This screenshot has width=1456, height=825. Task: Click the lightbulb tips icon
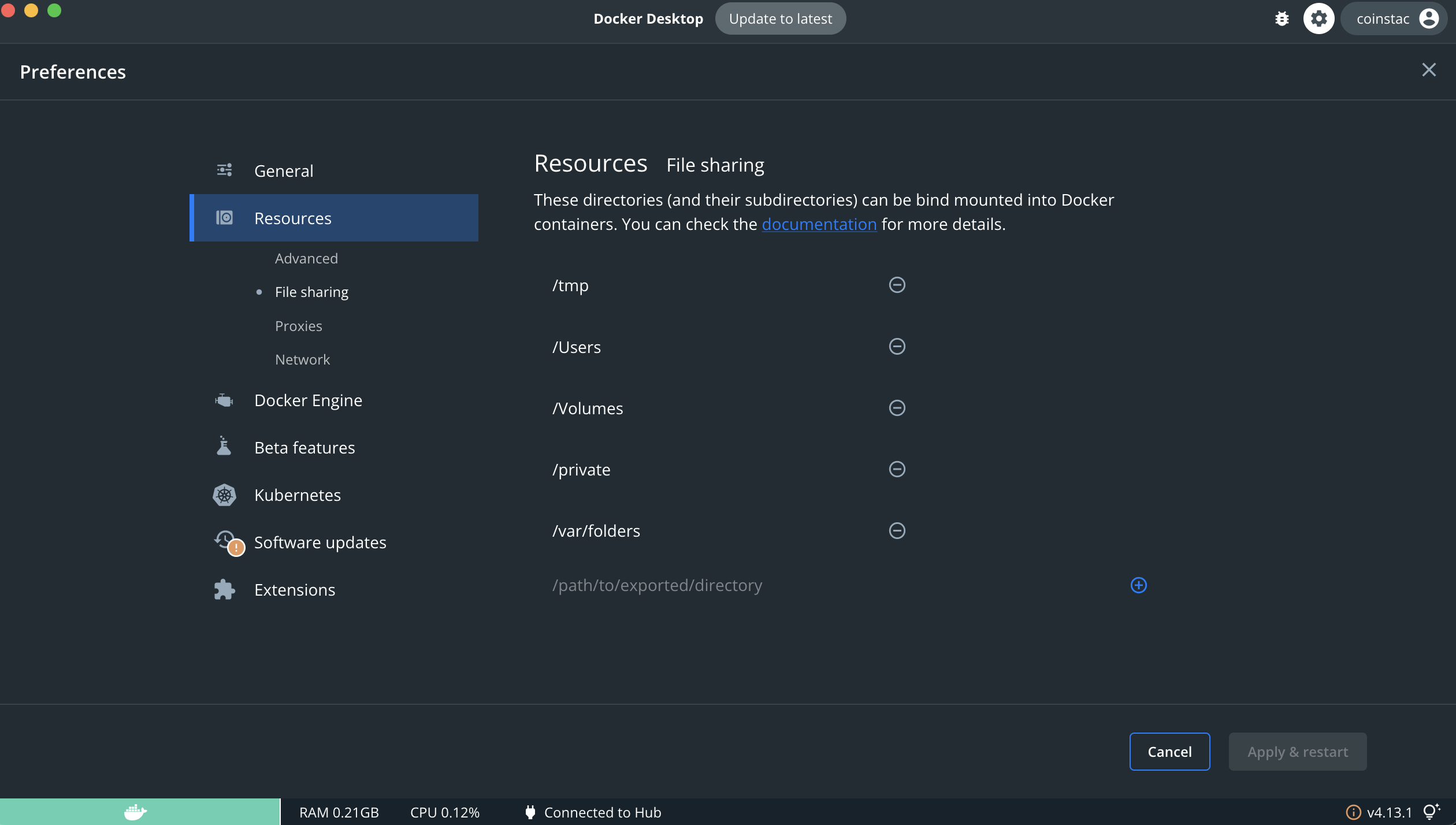click(x=1431, y=812)
